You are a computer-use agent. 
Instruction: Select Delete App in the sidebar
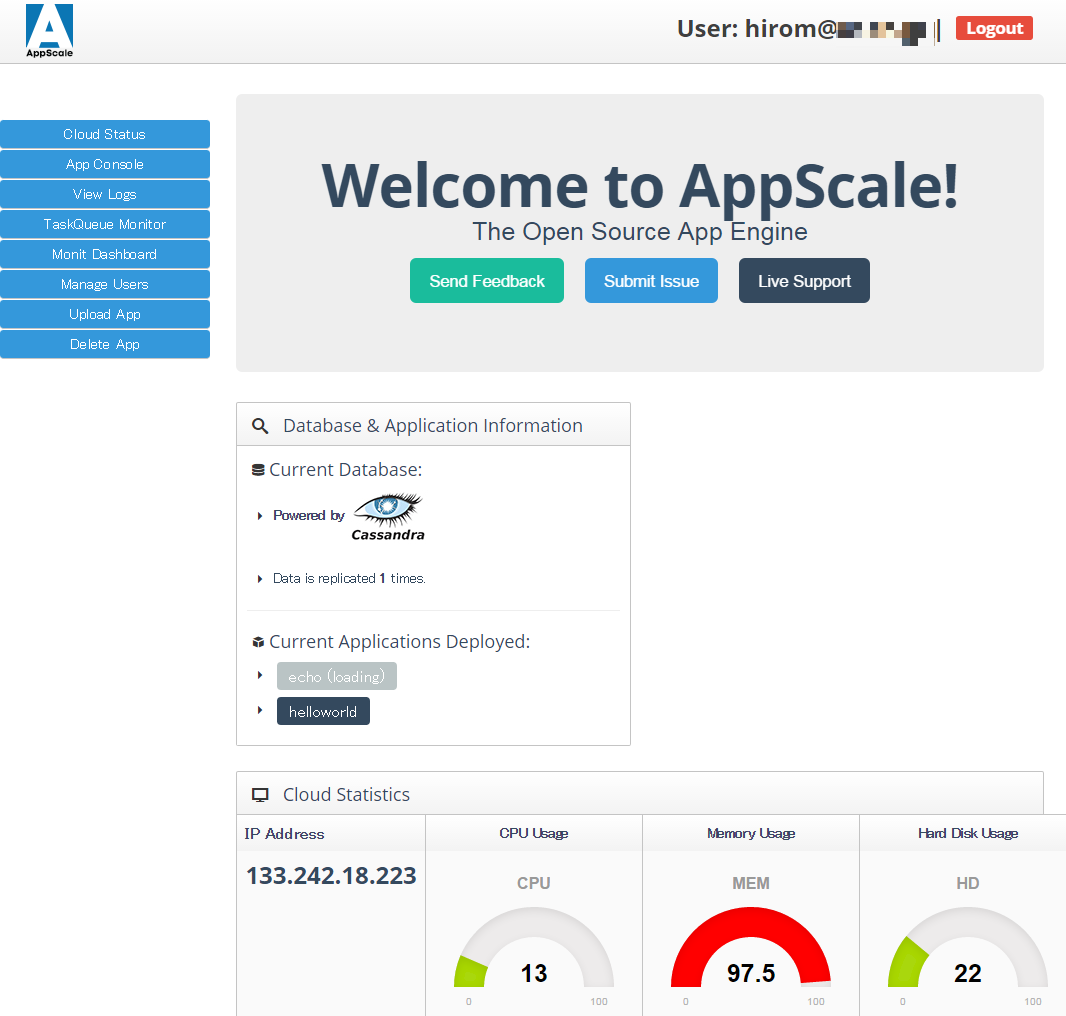click(x=105, y=344)
